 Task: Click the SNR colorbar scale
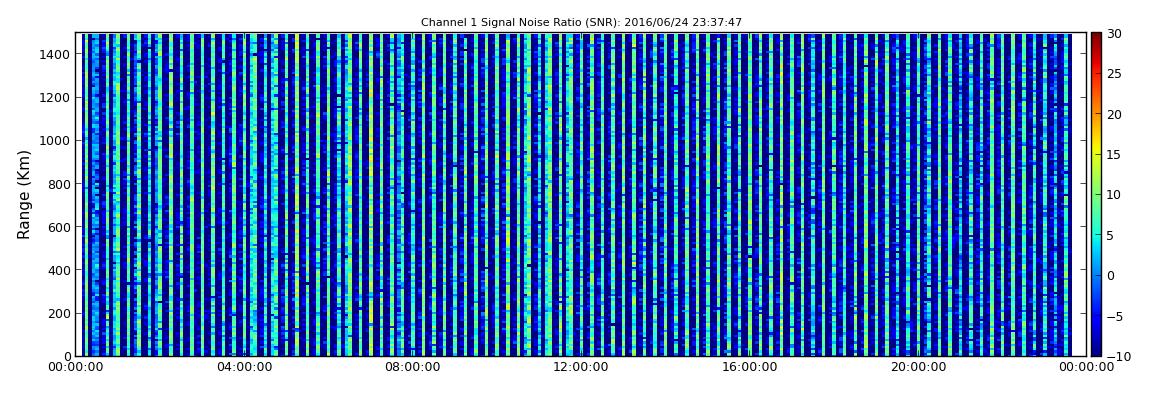click(x=1096, y=194)
